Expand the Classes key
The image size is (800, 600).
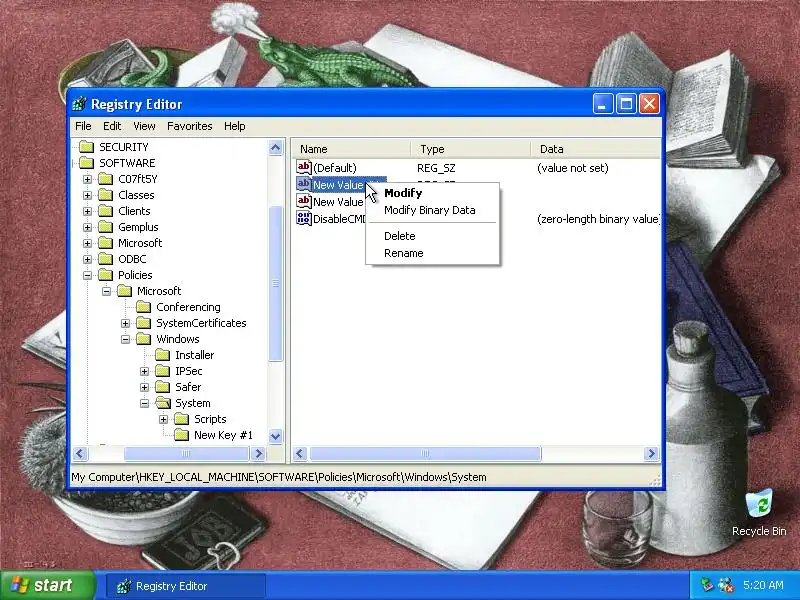(x=87, y=195)
